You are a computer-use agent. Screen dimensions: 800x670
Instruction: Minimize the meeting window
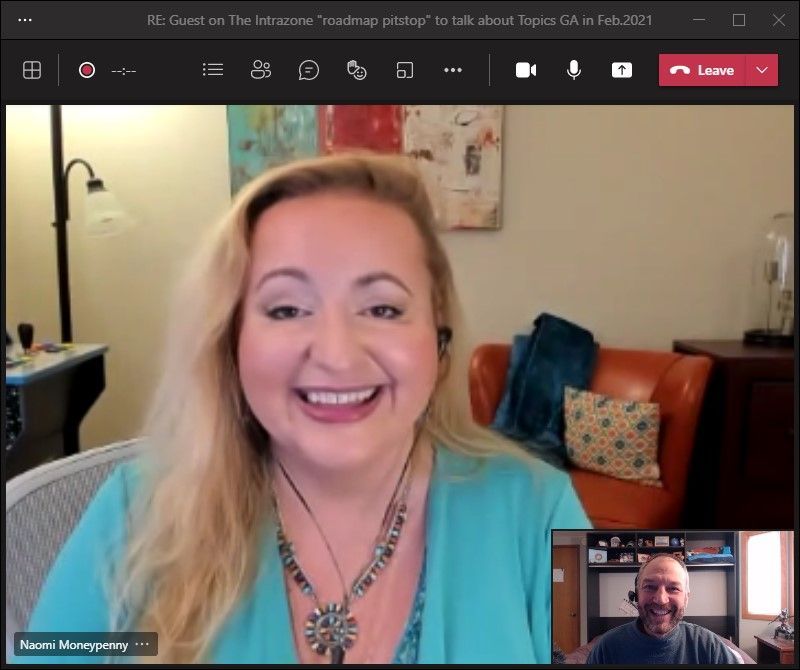pyautogui.click(x=699, y=20)
